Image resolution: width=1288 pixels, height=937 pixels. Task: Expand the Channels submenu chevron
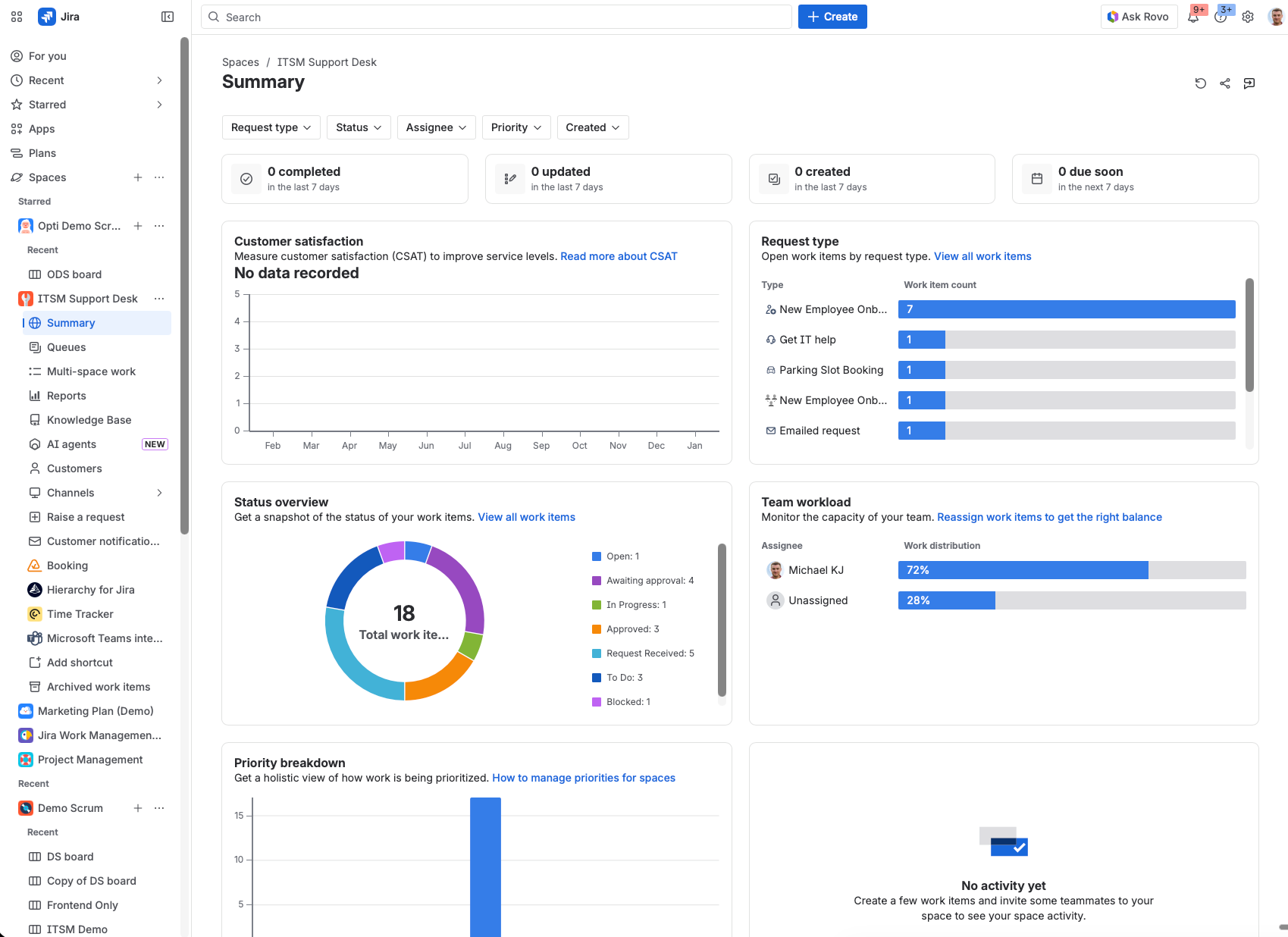pyautogui.click(x=159, y=493)
